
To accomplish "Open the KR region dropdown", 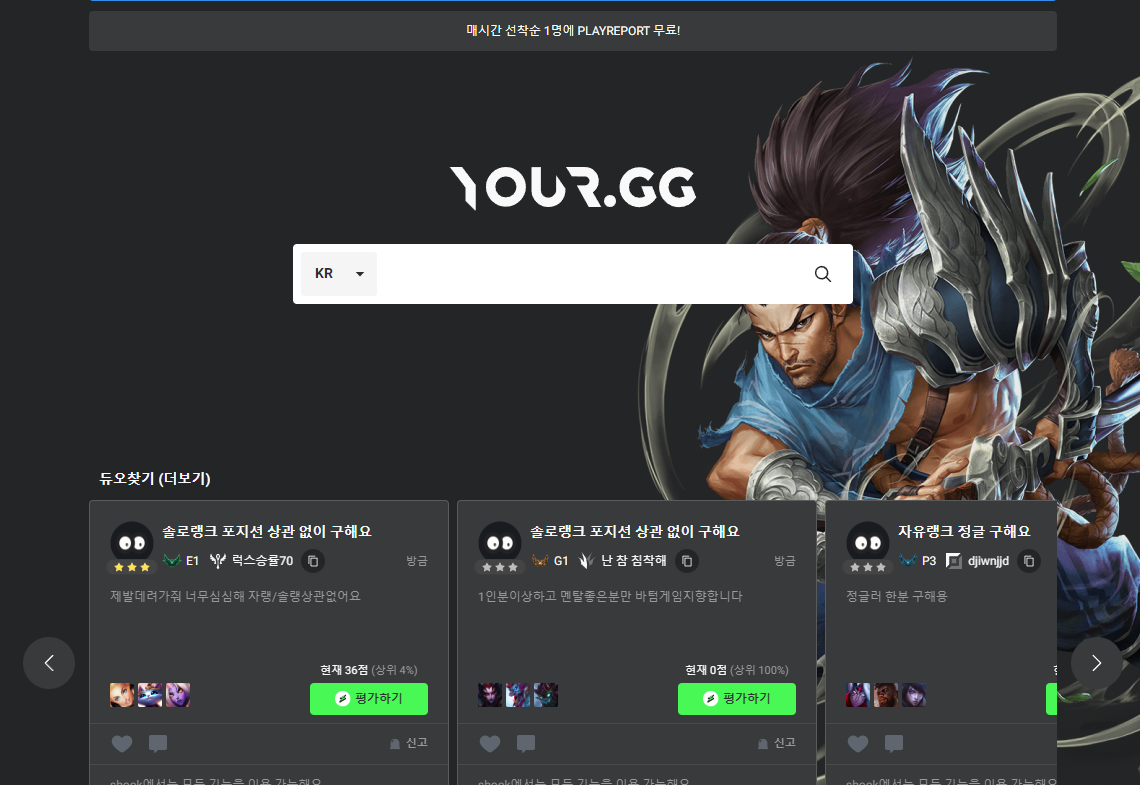I will point(339,274).
